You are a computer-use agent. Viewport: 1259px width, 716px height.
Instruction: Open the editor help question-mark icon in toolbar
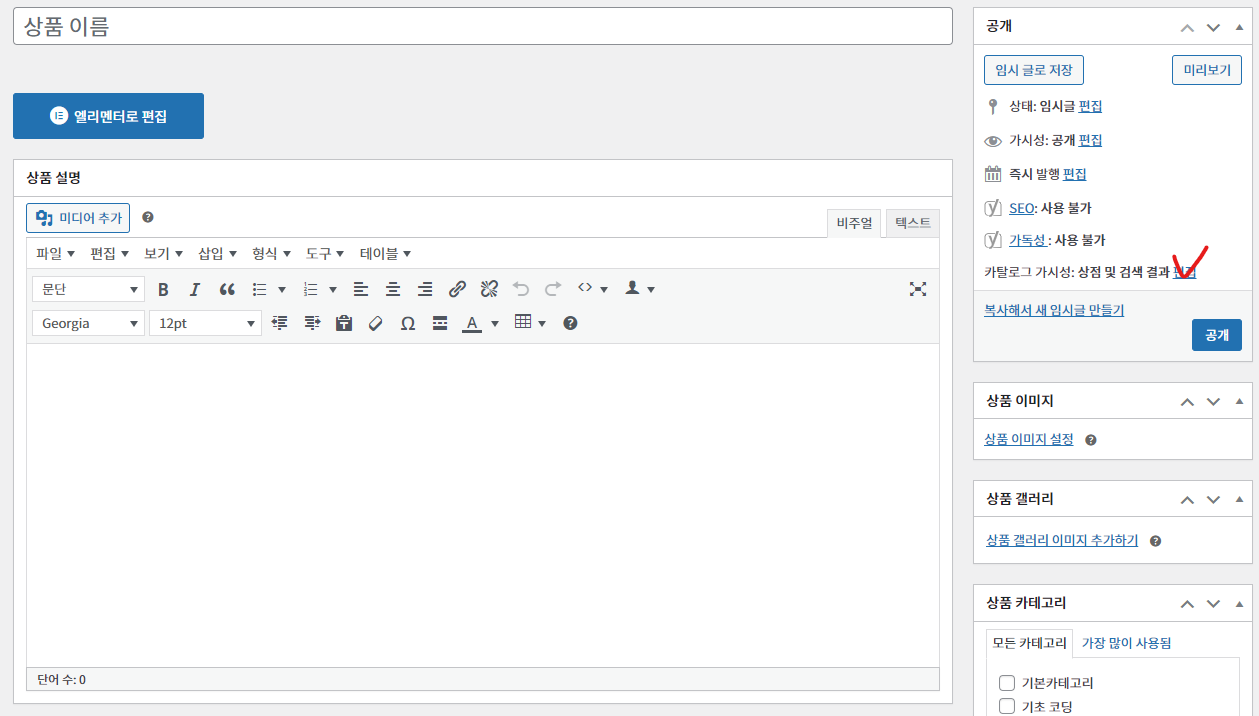click(570, 324)
